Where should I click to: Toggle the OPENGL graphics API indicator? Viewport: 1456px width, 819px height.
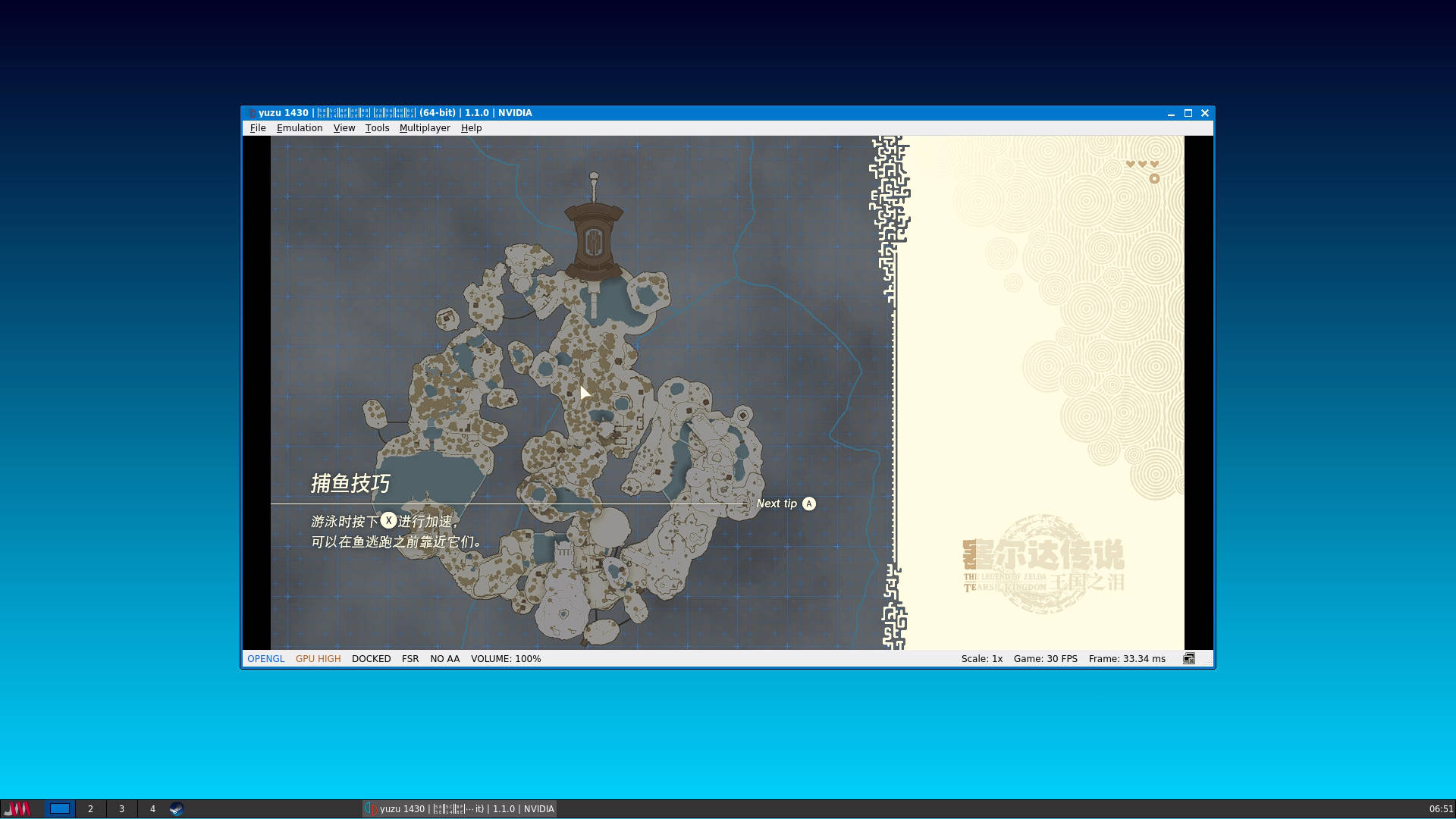[x=265, y=658]
